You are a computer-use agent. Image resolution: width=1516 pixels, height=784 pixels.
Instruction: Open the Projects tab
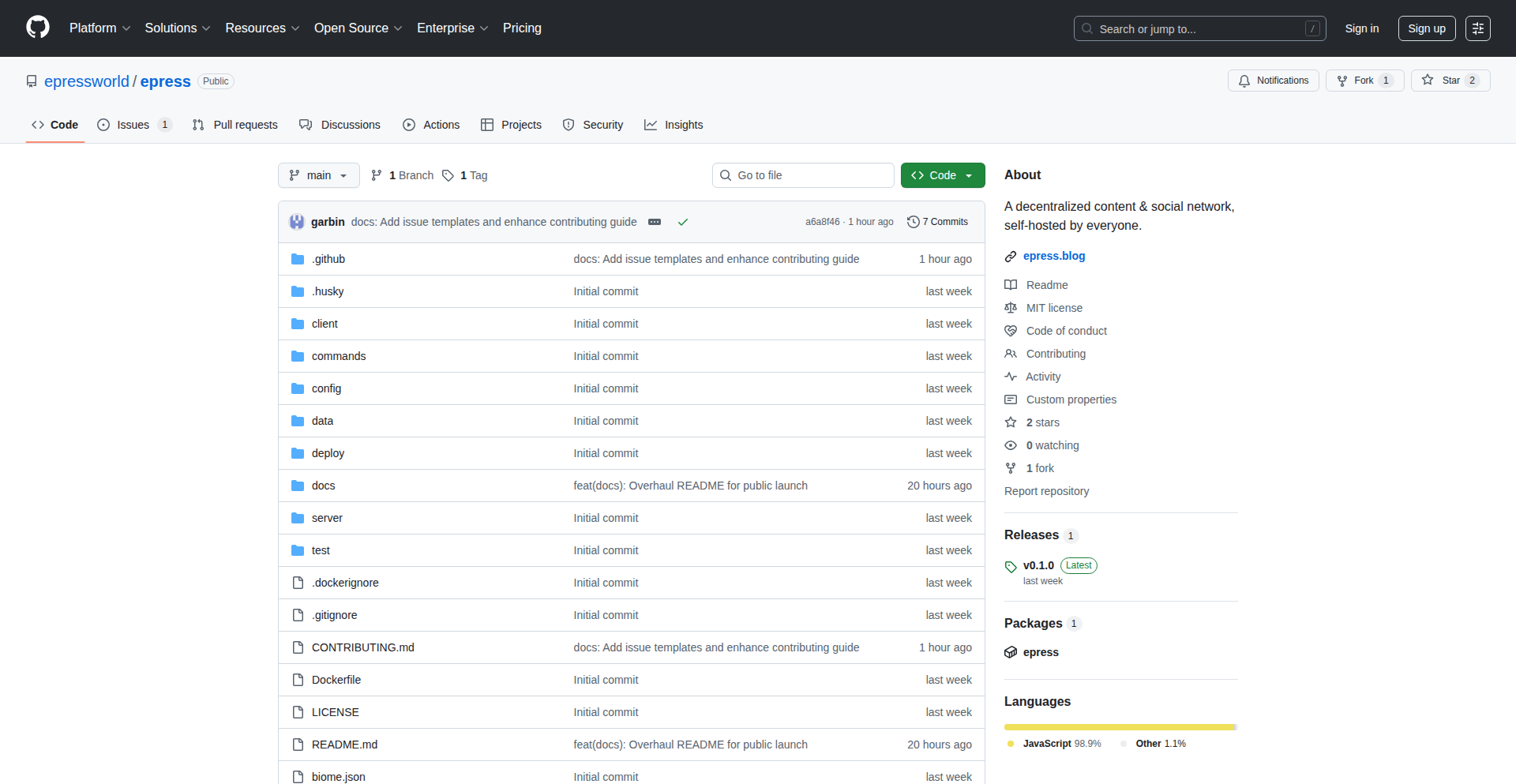coord(512,125)
